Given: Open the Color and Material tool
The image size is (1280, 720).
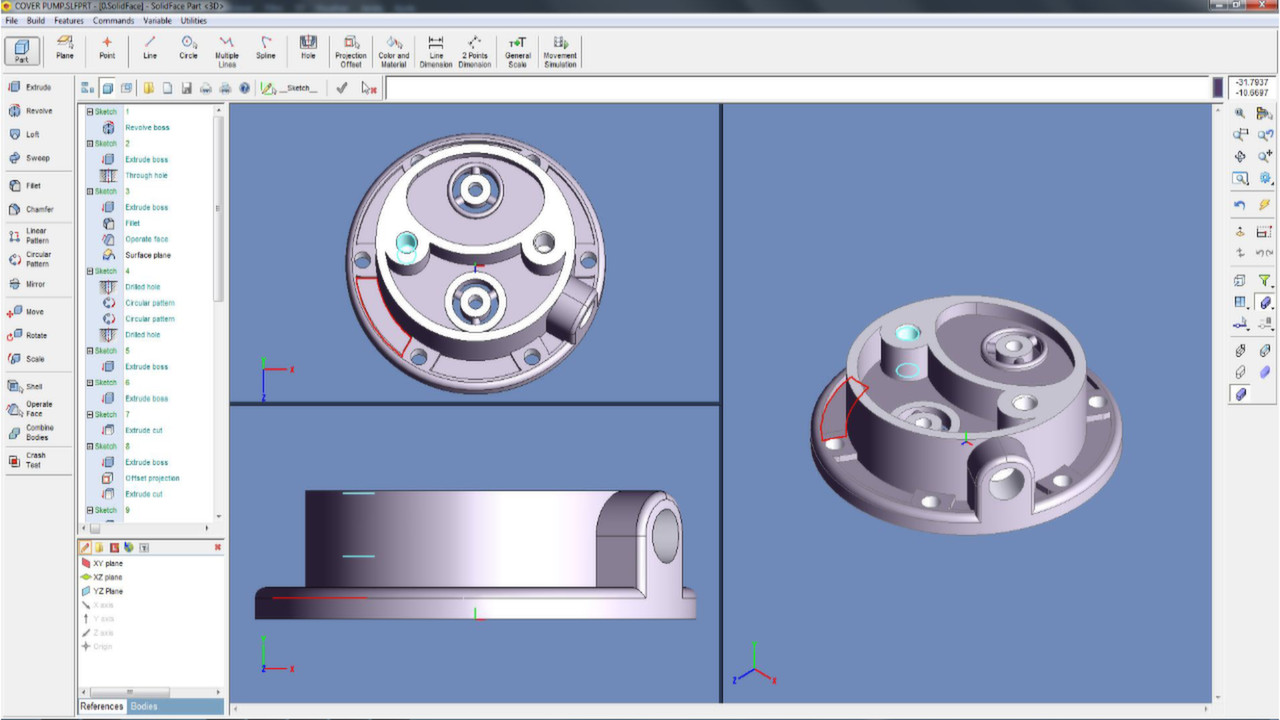Looking at the screenshot, I should point(393,48).
